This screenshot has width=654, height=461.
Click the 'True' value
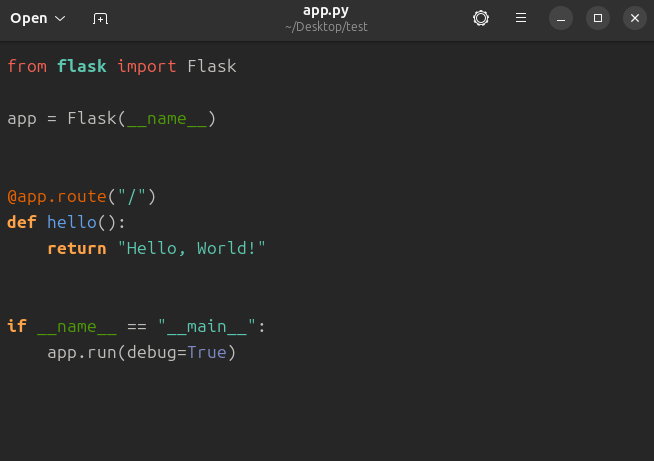click(207, 353)
